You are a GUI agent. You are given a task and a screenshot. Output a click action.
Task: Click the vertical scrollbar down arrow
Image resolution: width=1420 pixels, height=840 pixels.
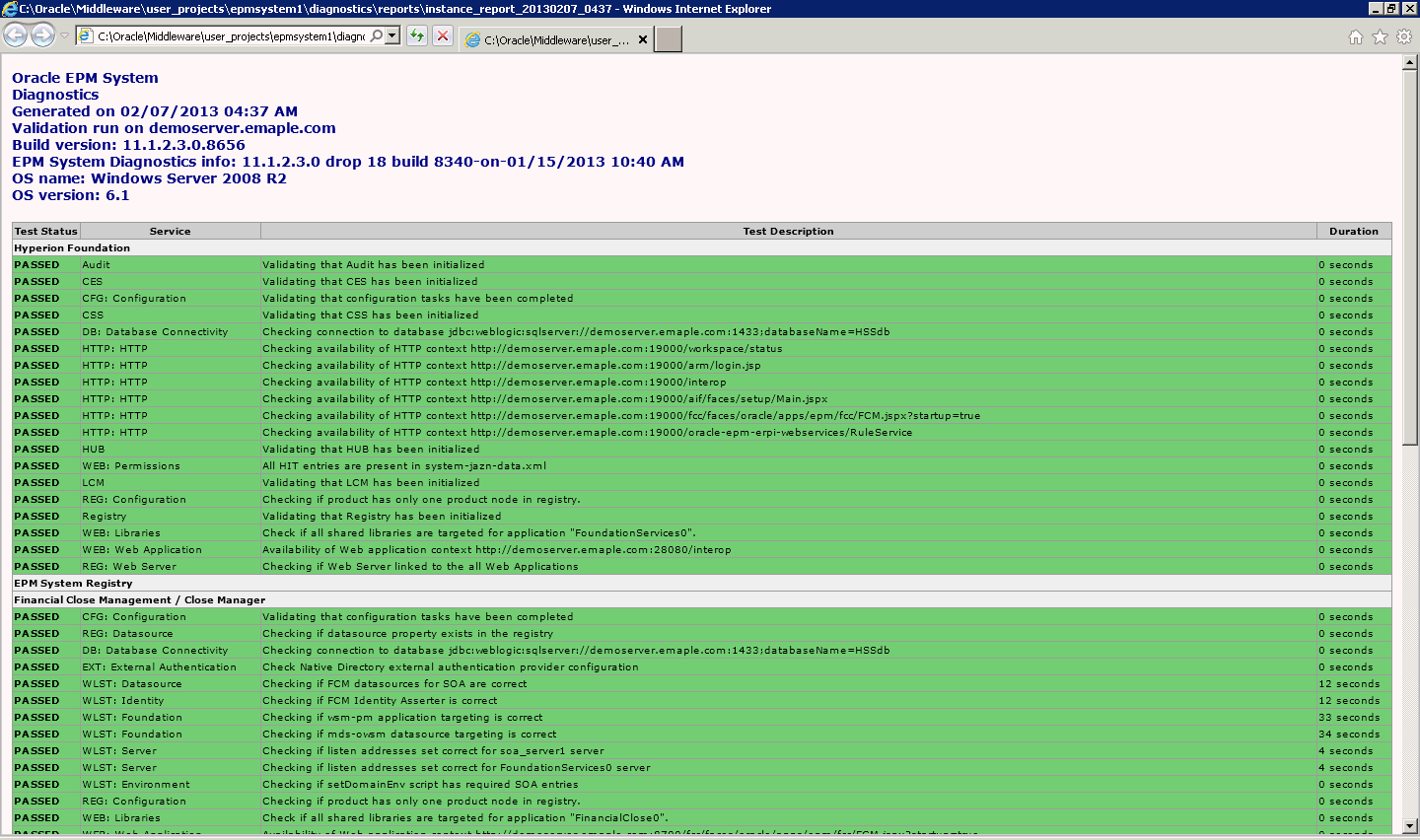click(1410, 826)
